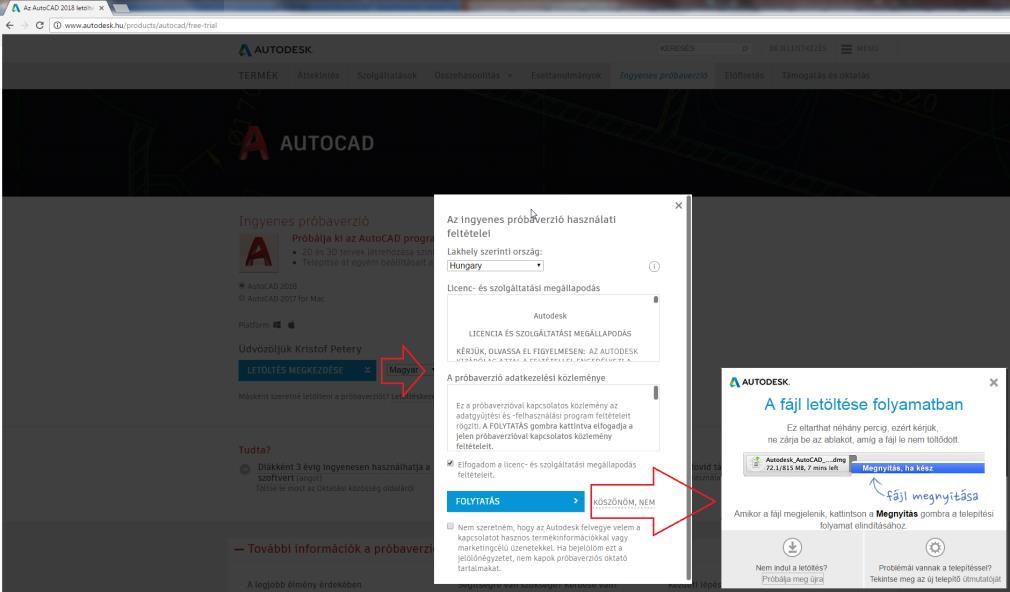
Task: Reload the page with the refresh icon
Action: click(x=39, y=25)
